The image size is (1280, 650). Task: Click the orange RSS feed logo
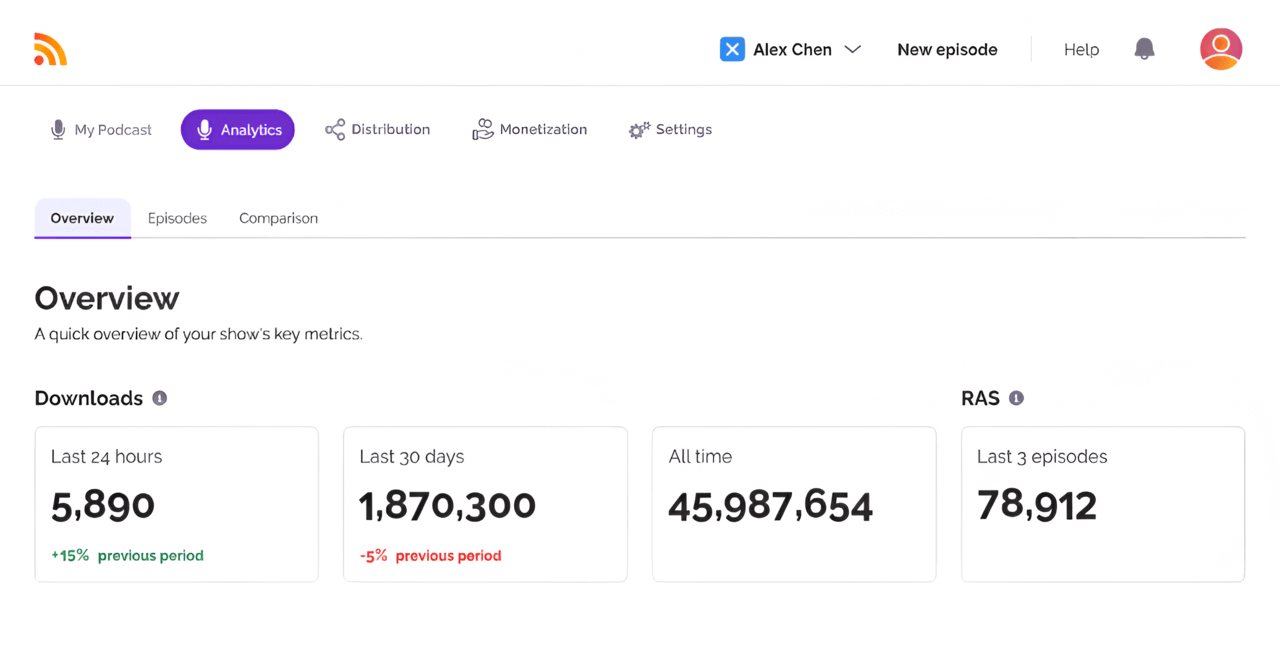pyautogui.click(x=49, y=49)
